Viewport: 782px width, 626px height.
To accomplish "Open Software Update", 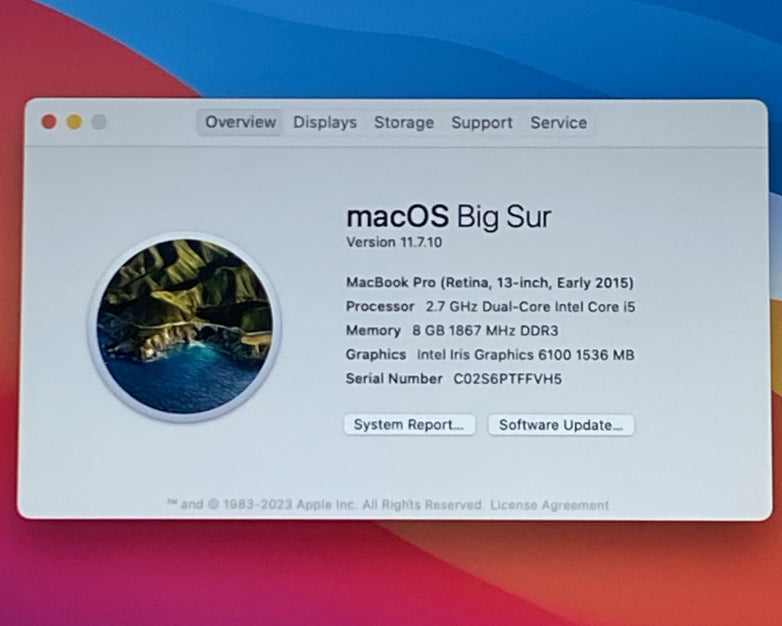I will pyautogui.click(x=561, y=425).
